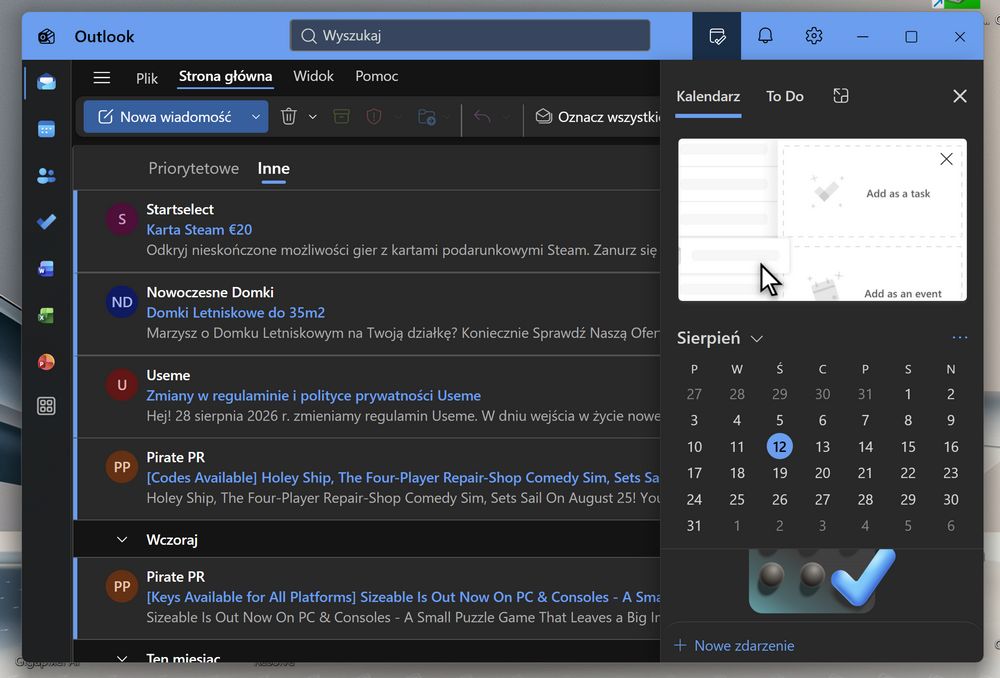Click the Delete trash icon in toolbar
Viewport: 1000px width, 678px height.
click(x=289, y=117)
